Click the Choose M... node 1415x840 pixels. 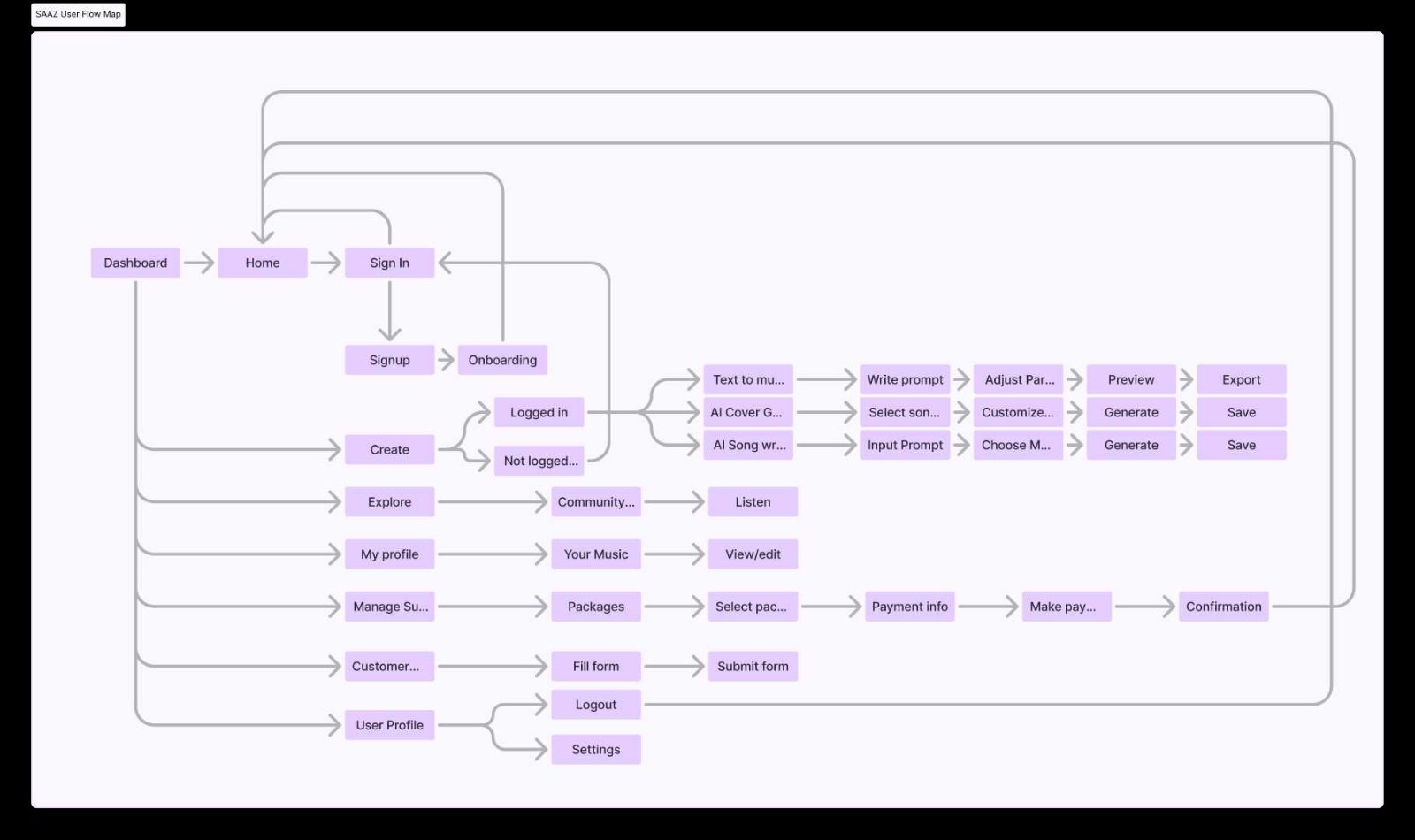[1019, 445]
